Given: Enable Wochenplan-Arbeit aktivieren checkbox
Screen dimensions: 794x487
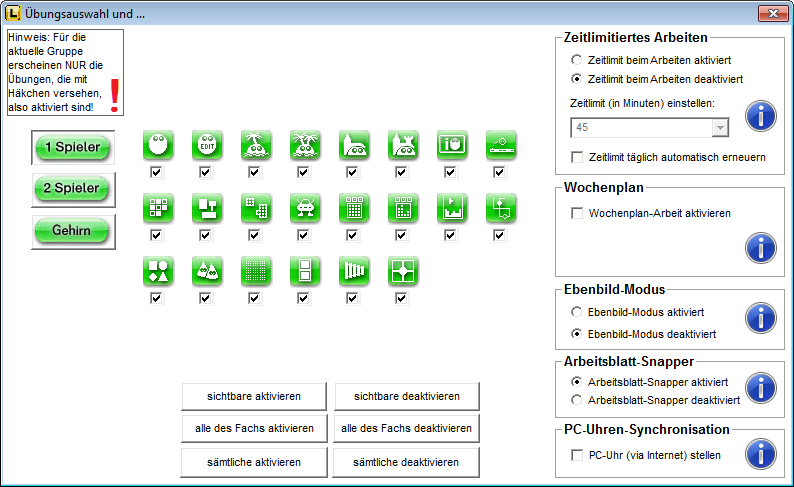Looking at the screenshot, I should pos(577,213).
